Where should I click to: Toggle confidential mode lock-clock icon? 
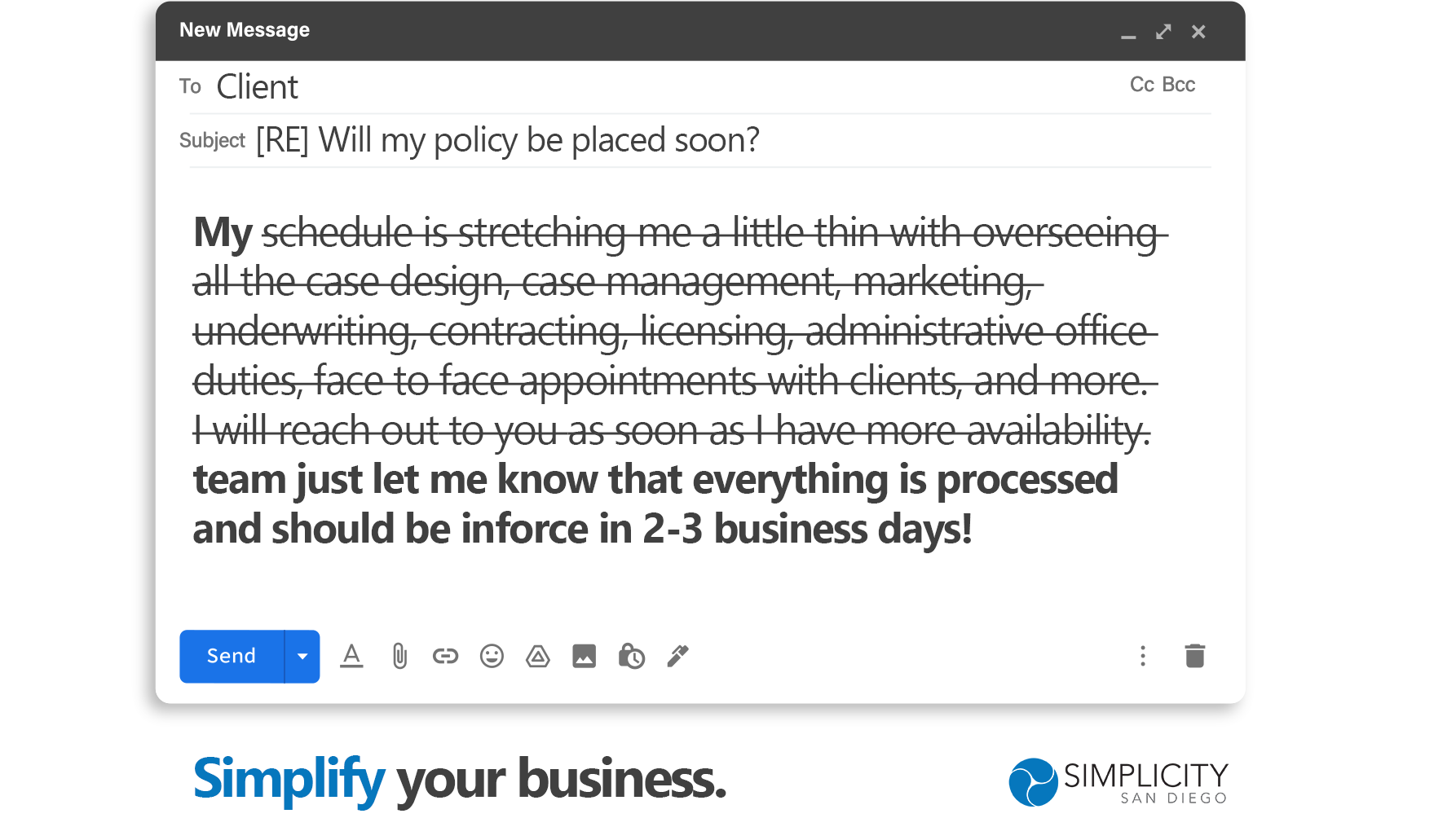click(x=631, y=656)
